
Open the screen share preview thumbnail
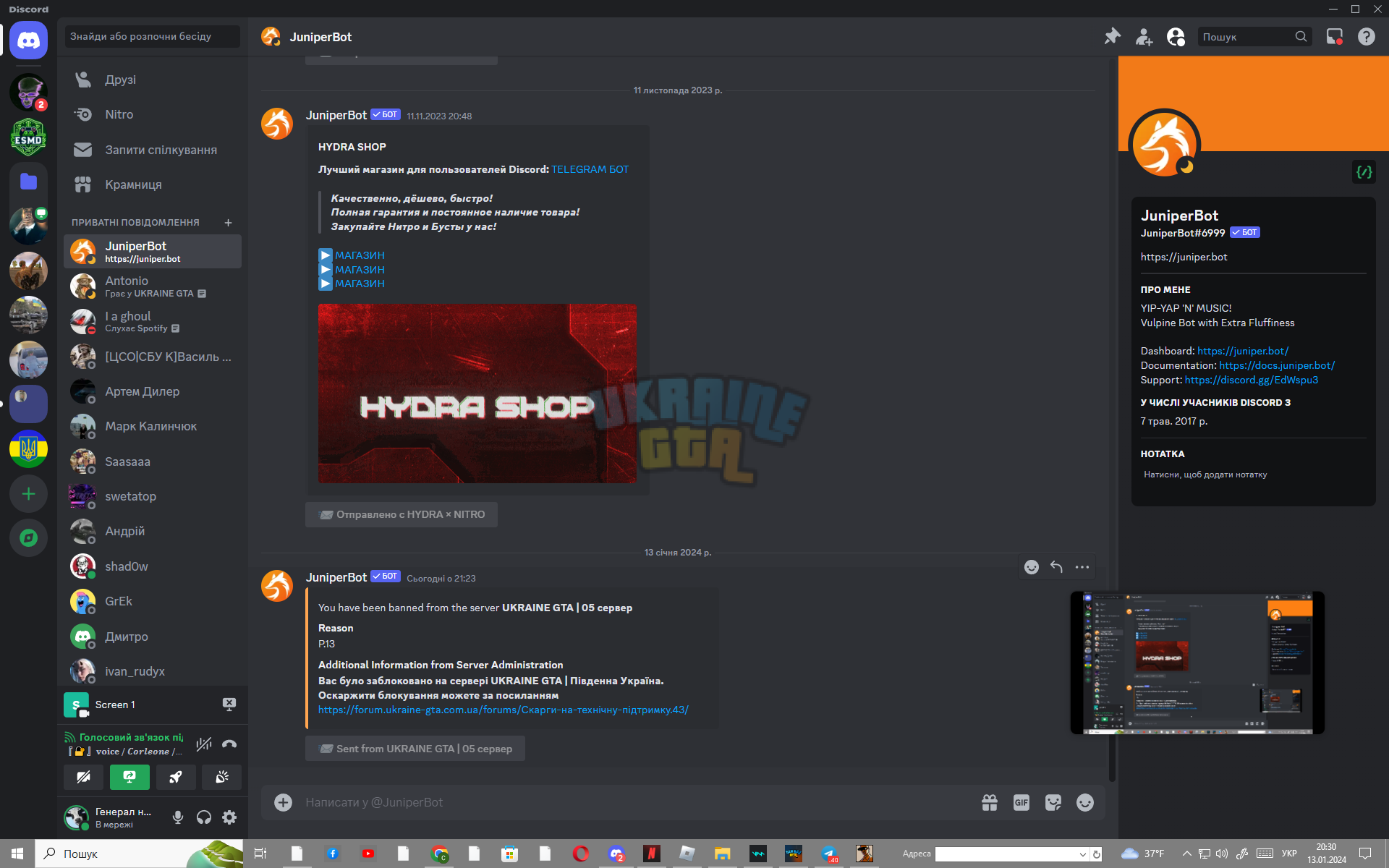[x=1197, y=663]
